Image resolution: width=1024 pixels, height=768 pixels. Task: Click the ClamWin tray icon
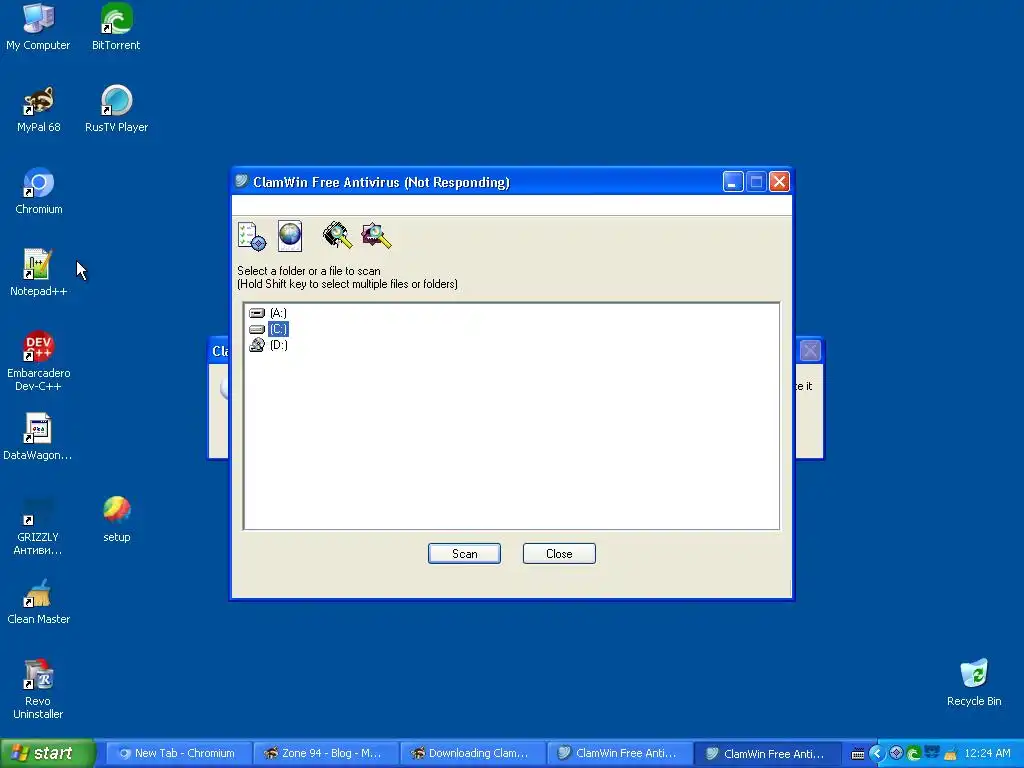pos(896,753)
